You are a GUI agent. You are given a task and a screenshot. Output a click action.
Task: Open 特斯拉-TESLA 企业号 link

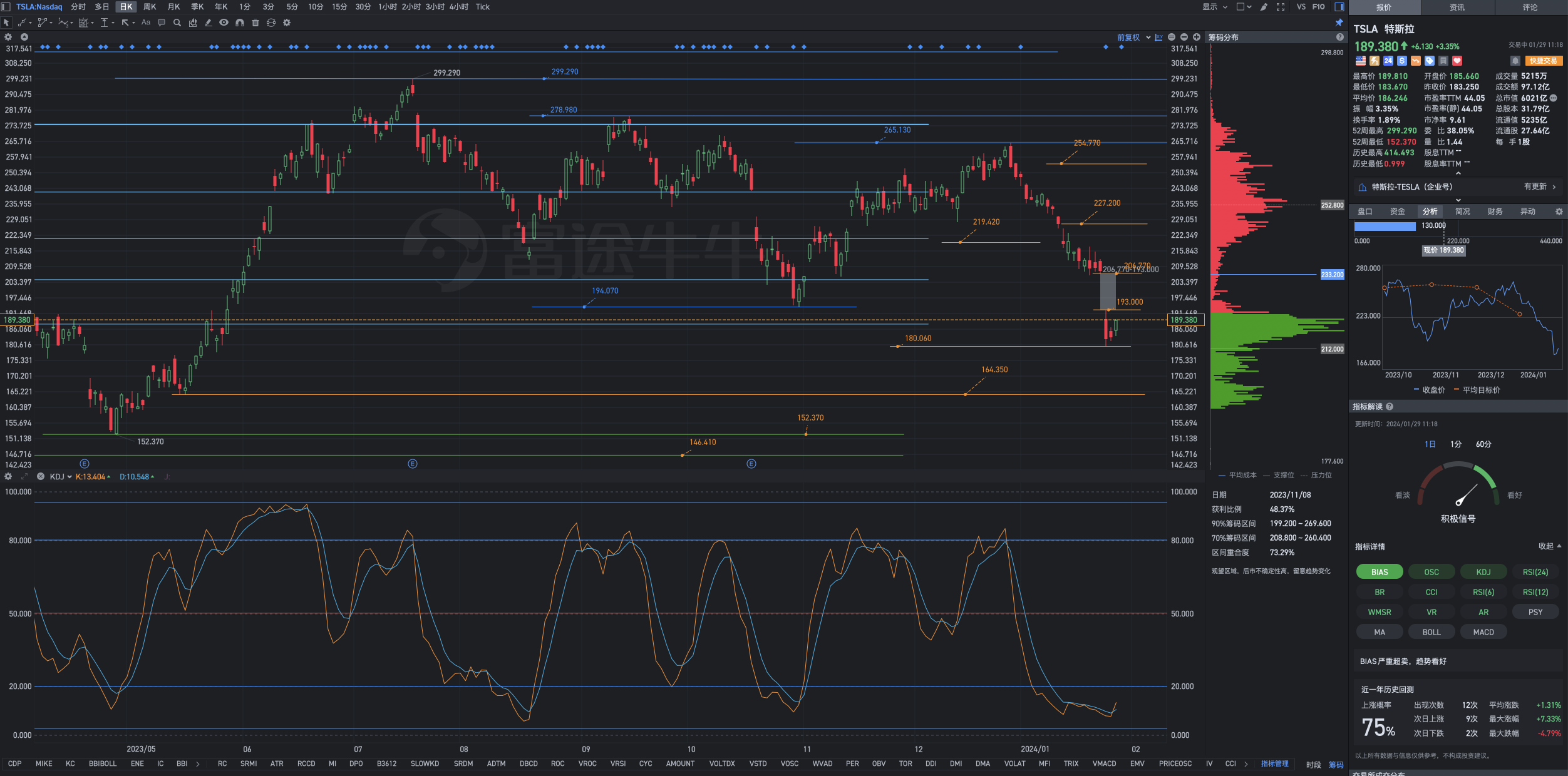click(1458, 187)
